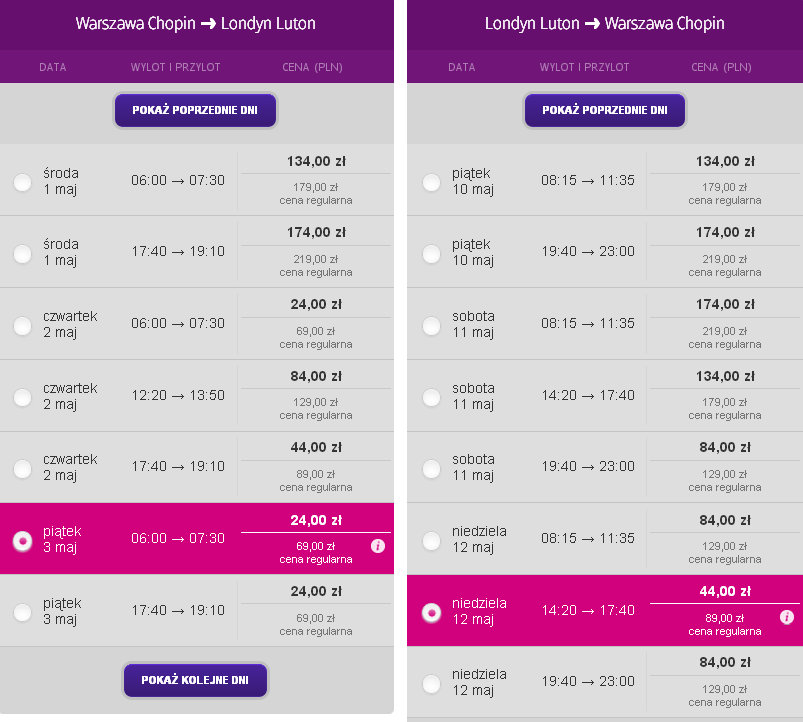Click info icon on 12 maj 14:20 flight
This screenshot has width=803, height=722.
(787, 617)
